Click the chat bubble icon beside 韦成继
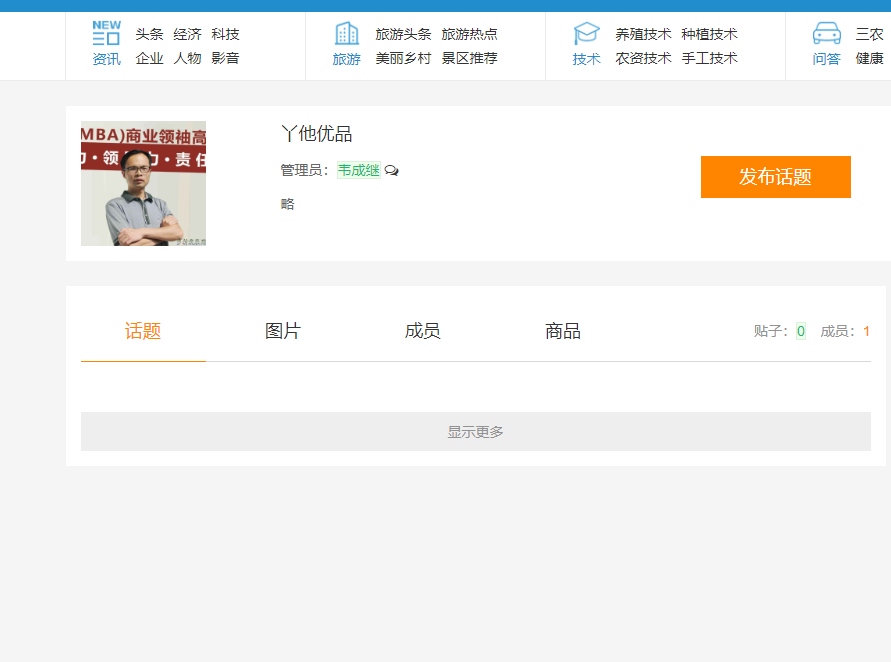Screen dimensions: 891x662 (x=392, y=171)
